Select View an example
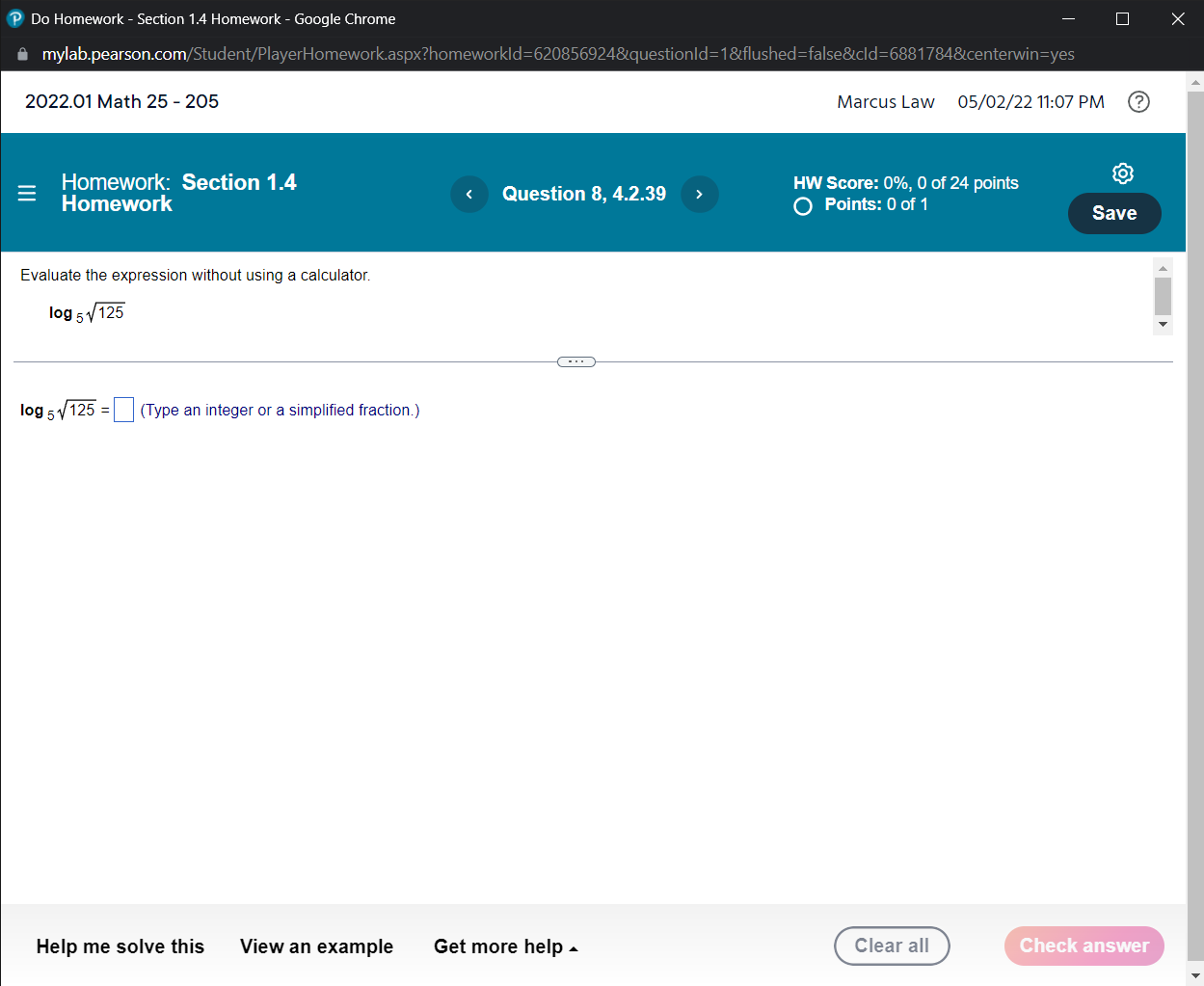The image size is (1204, 986). (x=316, y=946)
